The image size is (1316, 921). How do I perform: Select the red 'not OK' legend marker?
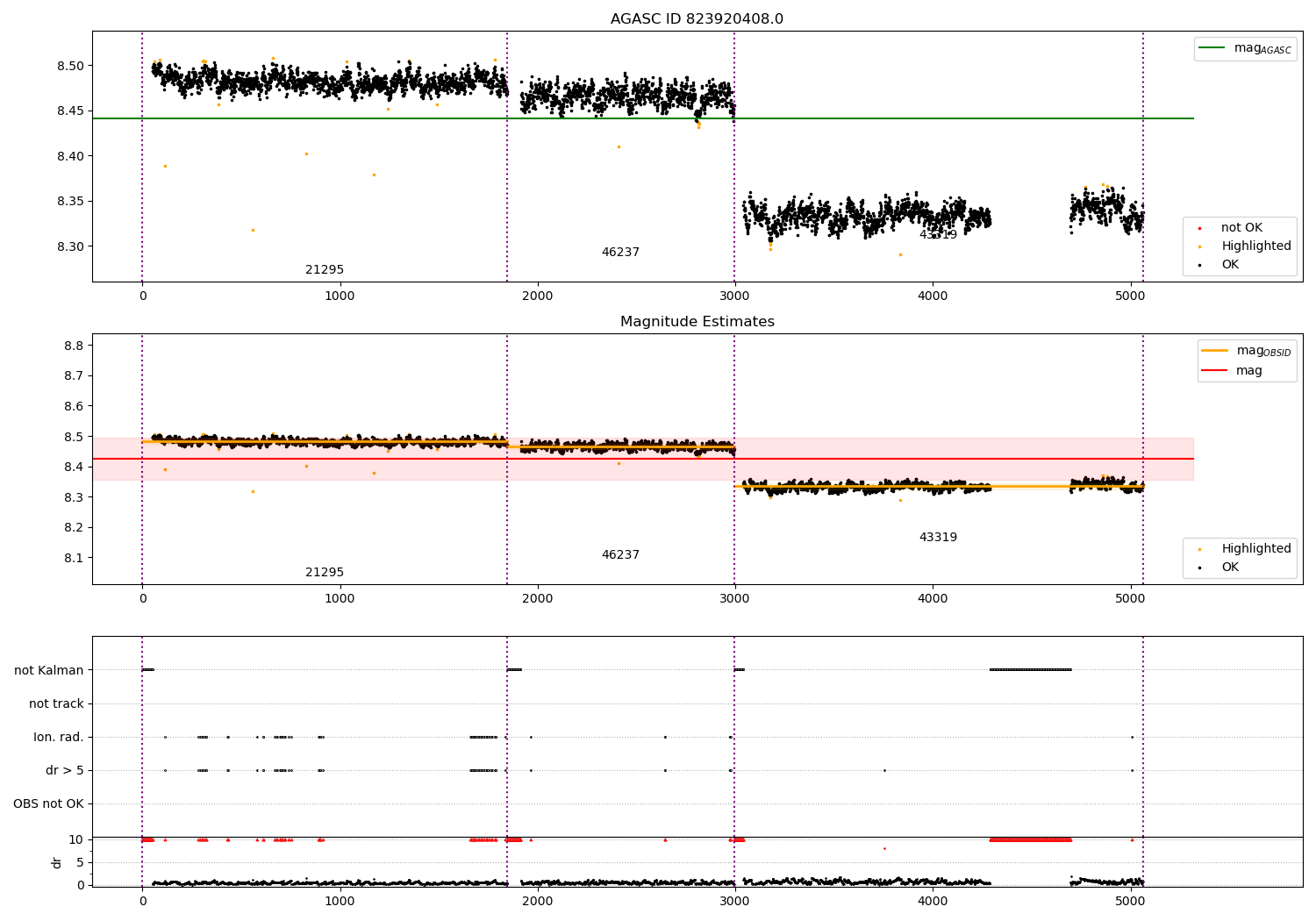(1199, 228)
